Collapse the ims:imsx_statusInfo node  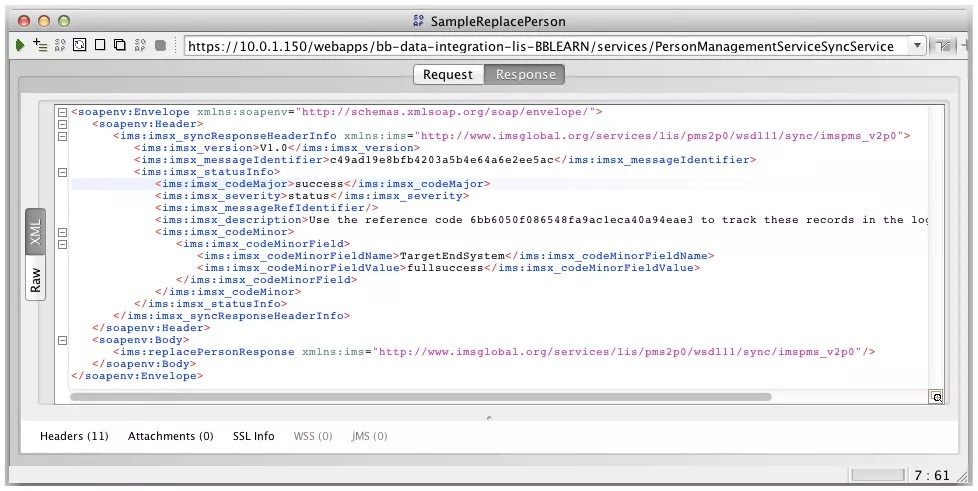click(x=62, y=172)
